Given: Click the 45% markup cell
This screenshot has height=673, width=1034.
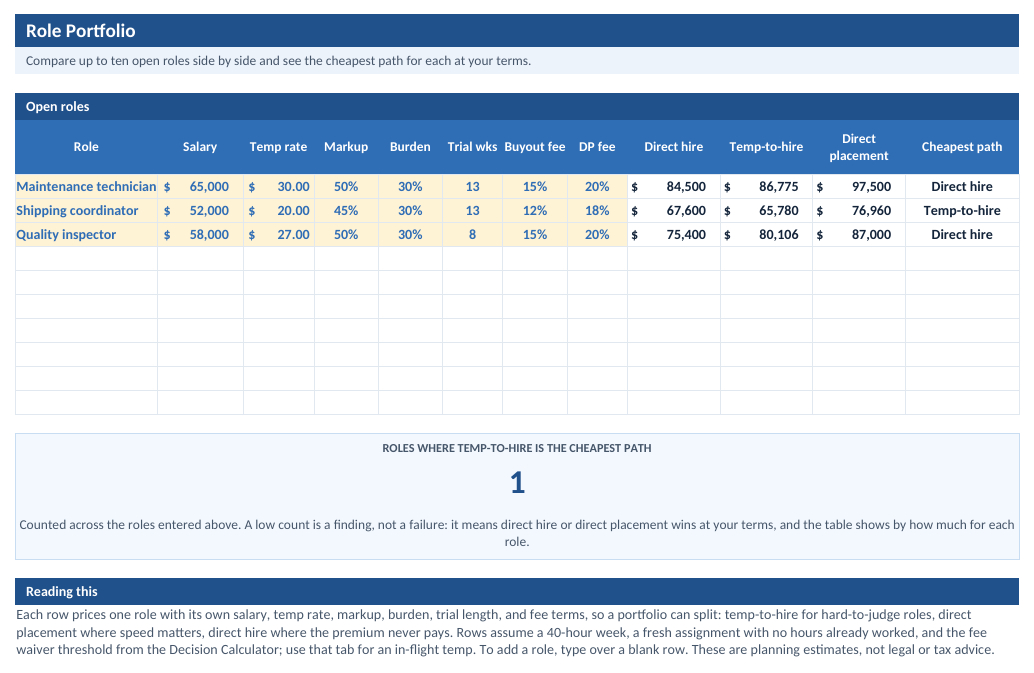Looking at the screenshot, I should [x=346, y=210].
